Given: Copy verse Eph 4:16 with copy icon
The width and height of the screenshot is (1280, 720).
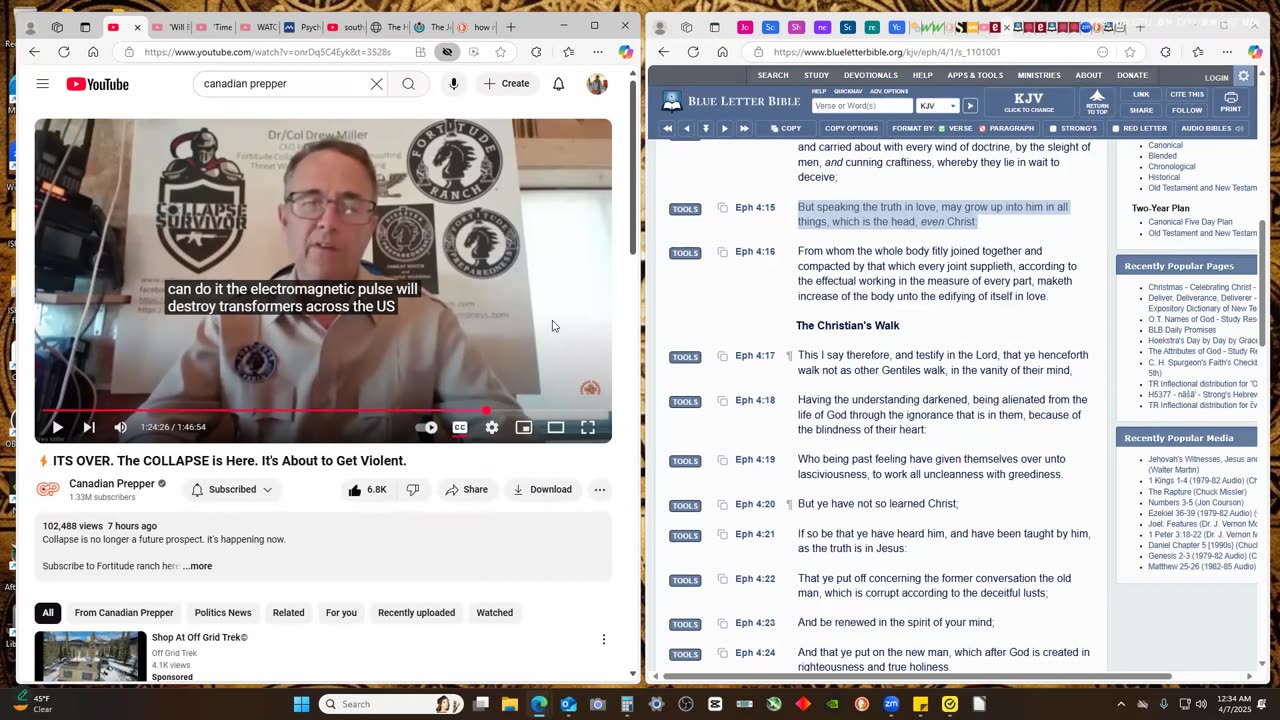Looking at the screenshot, I should (722, 252).
